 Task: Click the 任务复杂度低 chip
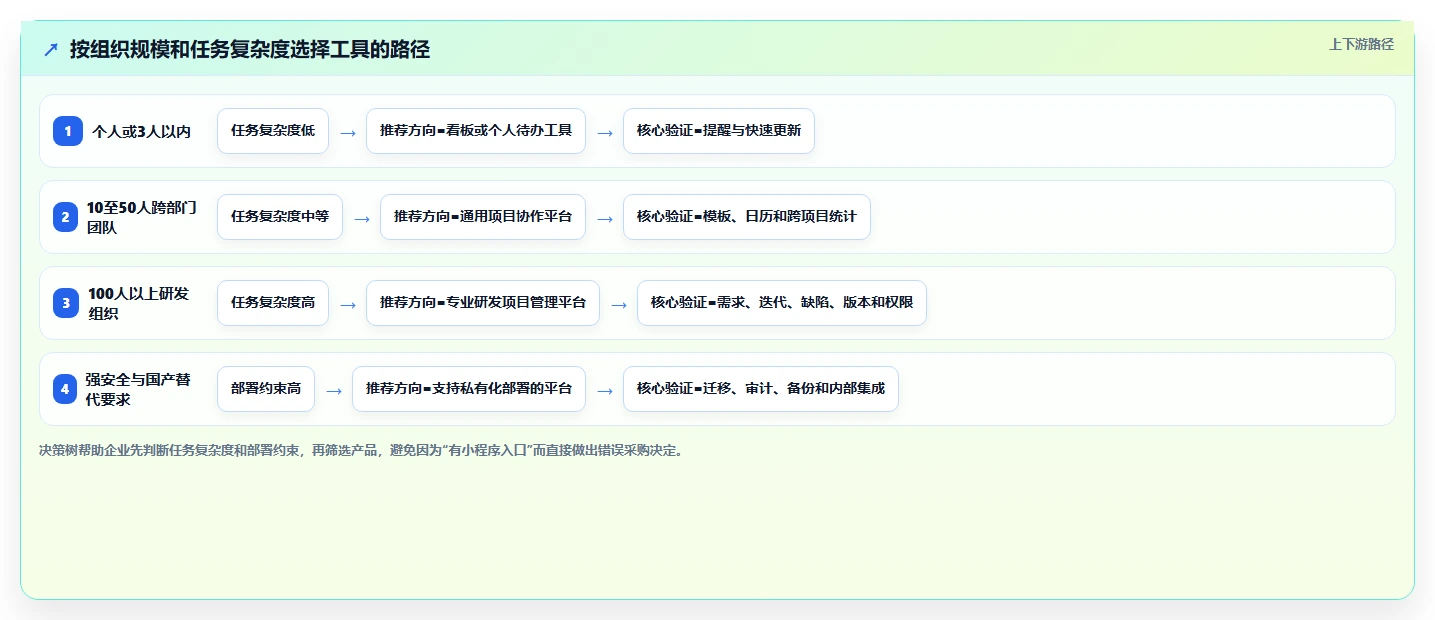click(x=273, y=131)
